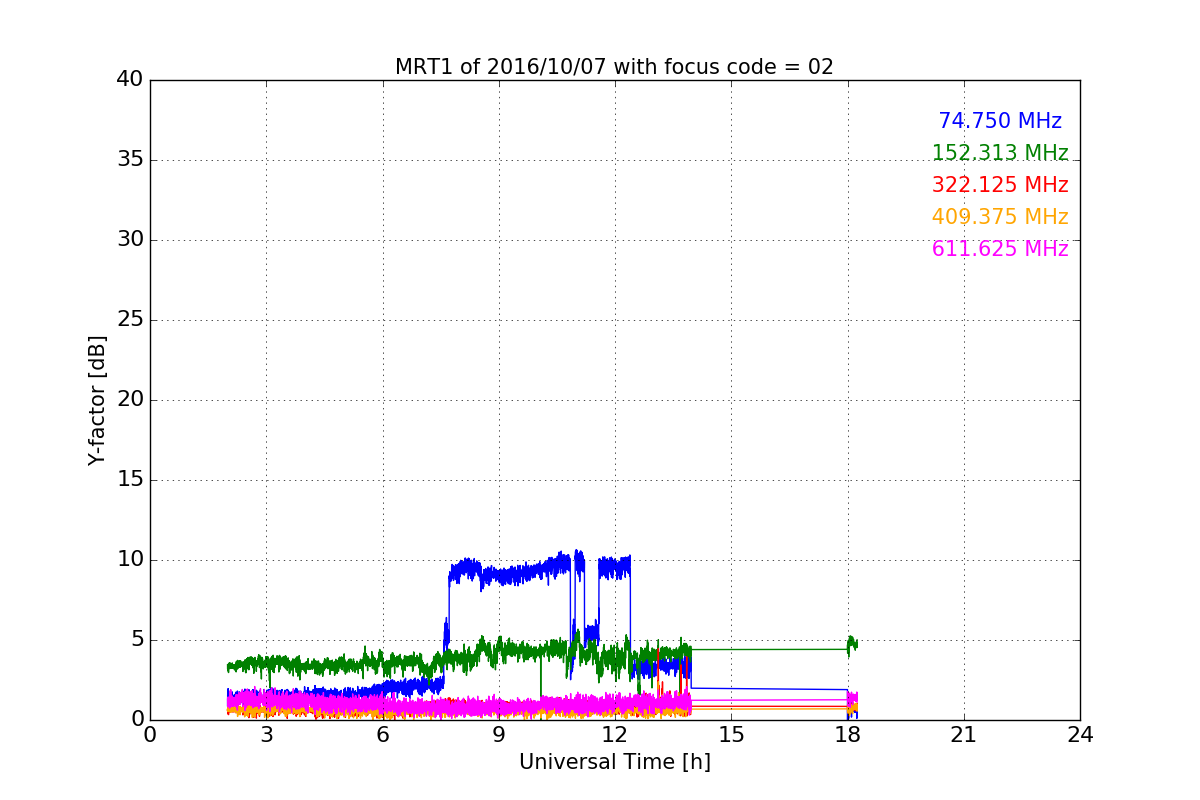Click the blue 74.750 MHz plateau near 10 dB
This screenshot has height=800, width=1200.
[510, 575]
